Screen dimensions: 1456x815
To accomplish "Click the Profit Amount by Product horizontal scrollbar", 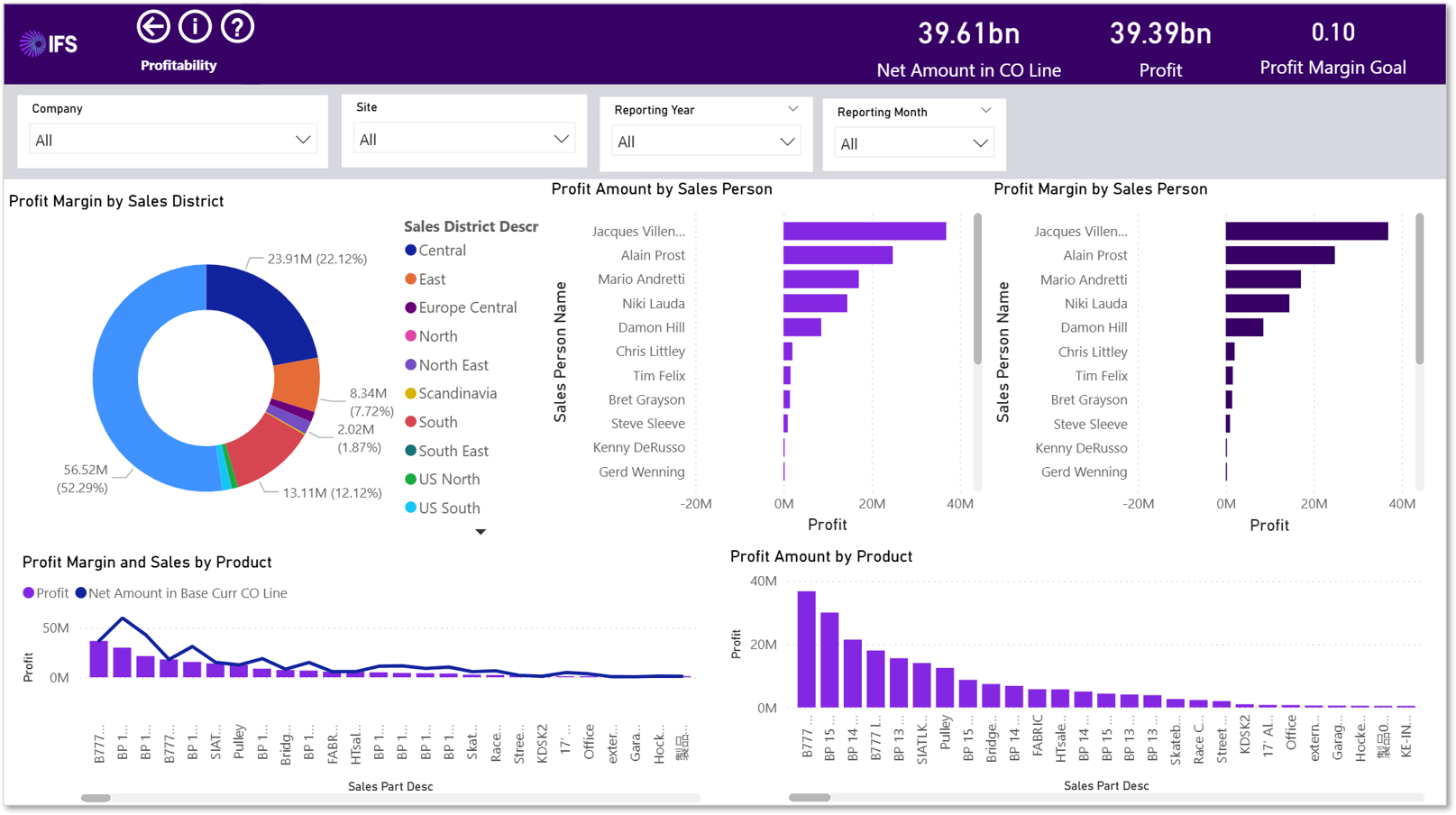I will 810,797.
